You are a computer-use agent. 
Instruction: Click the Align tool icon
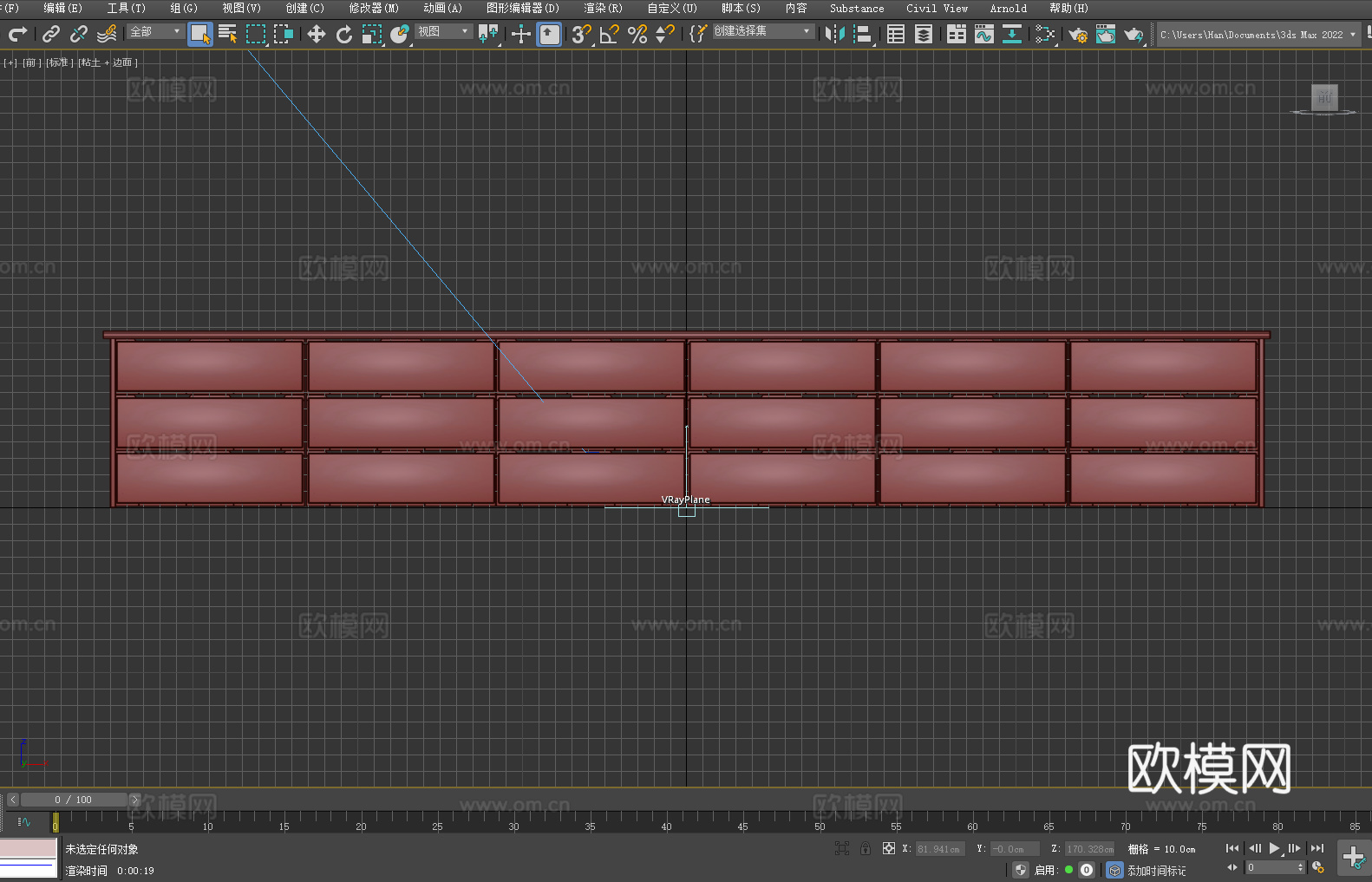pos(863,34)
